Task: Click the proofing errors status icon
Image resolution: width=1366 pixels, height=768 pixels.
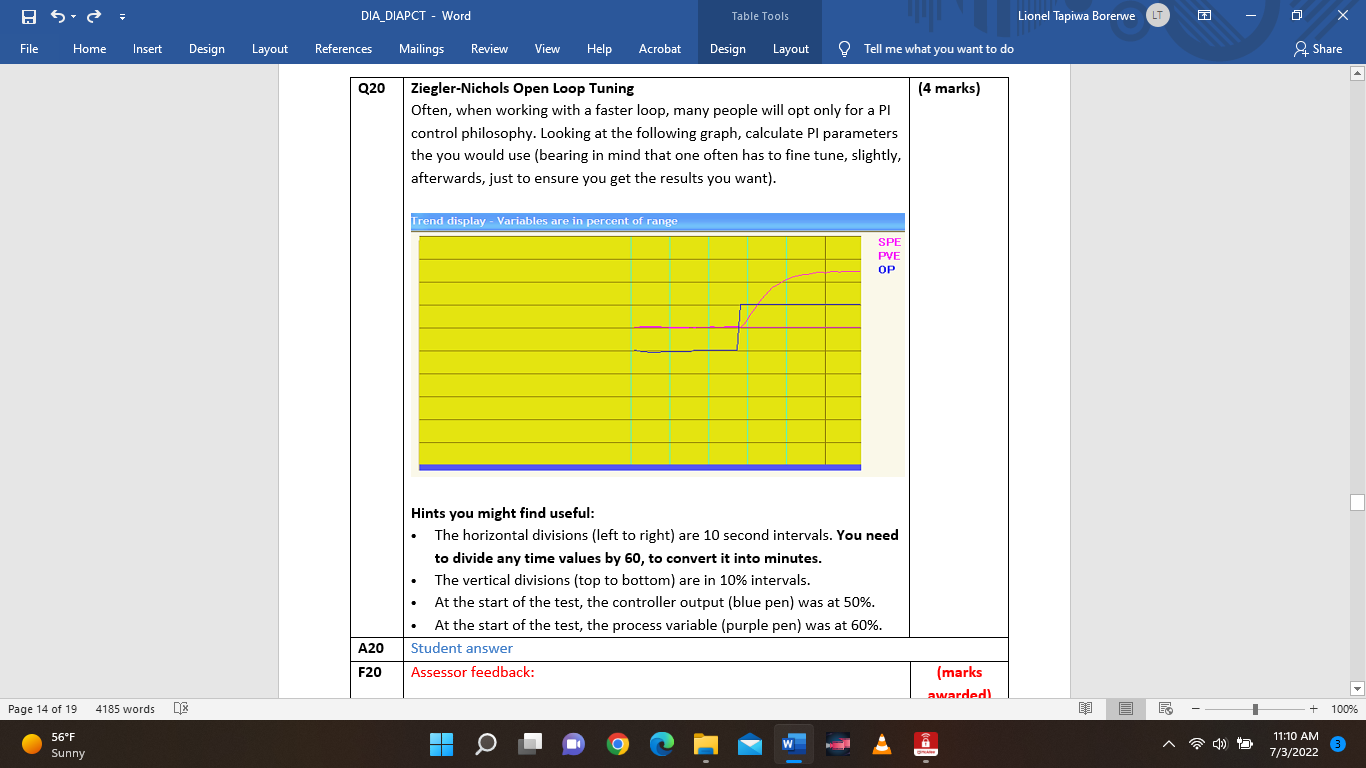Action: click(181, 709)
